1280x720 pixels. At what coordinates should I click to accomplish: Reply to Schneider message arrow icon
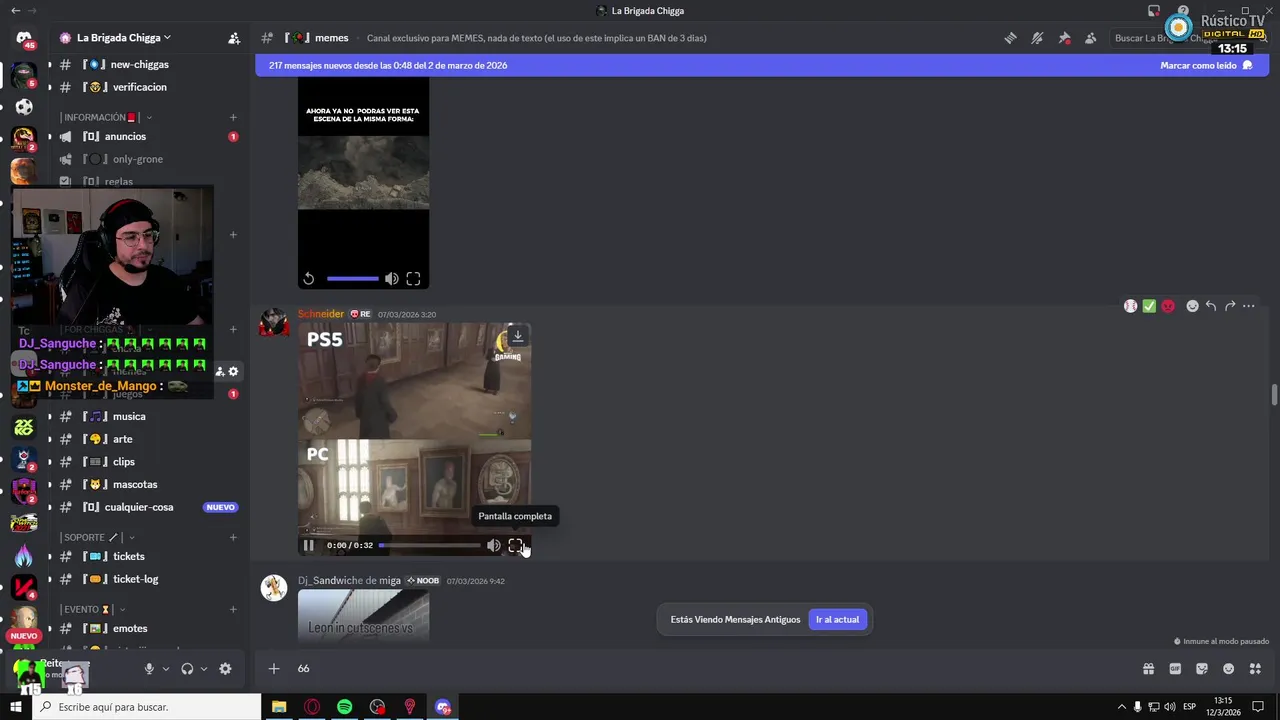[1211, 306]
